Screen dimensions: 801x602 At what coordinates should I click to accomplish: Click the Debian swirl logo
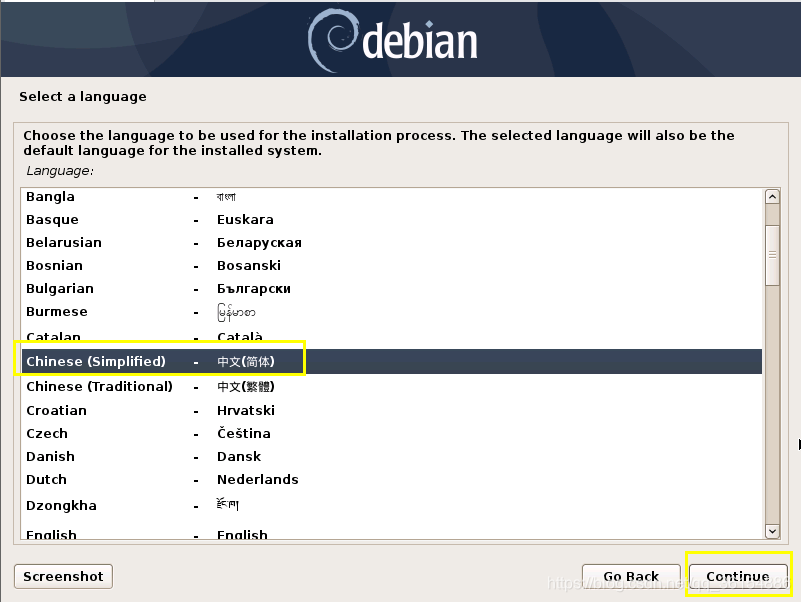(332, 40)
